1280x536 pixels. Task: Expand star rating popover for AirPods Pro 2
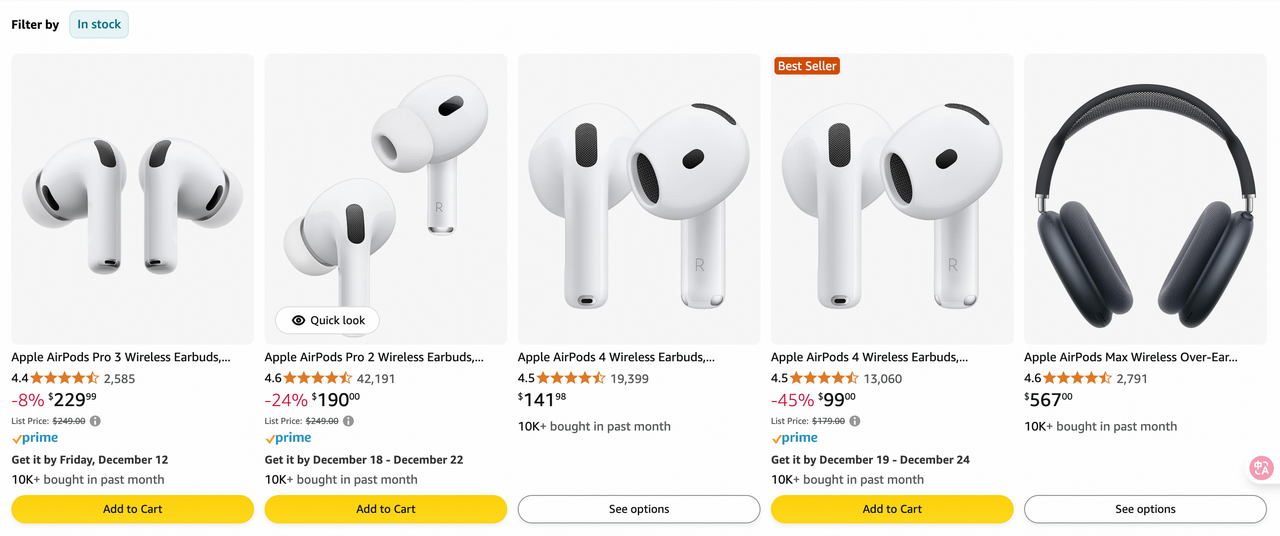[318, 379]
